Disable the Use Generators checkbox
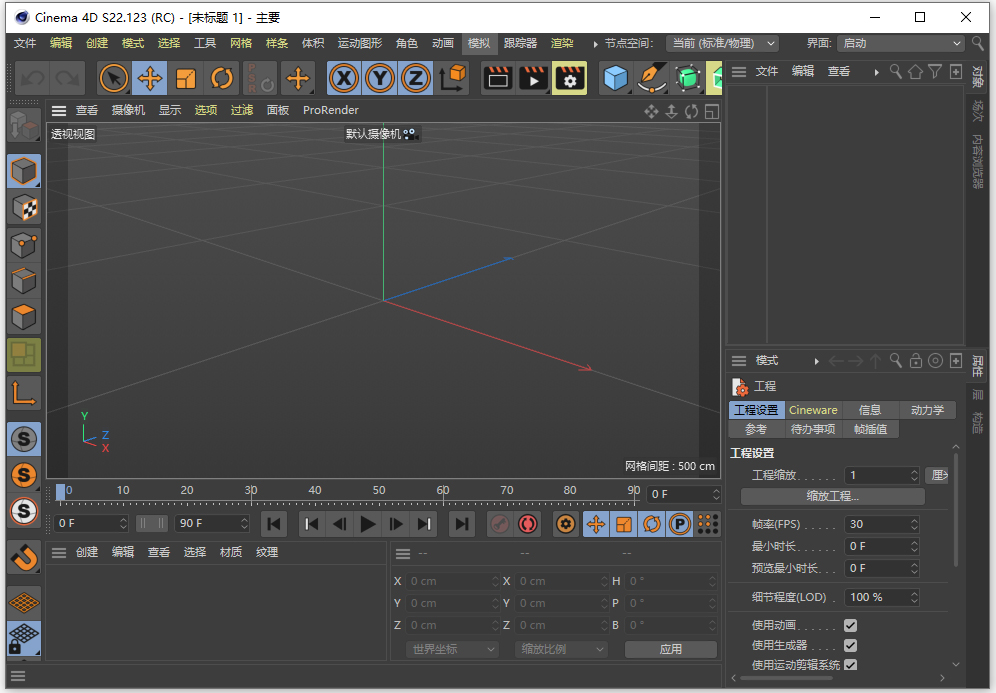This screenshot has height=693, width=996. (x=850, y=645)
